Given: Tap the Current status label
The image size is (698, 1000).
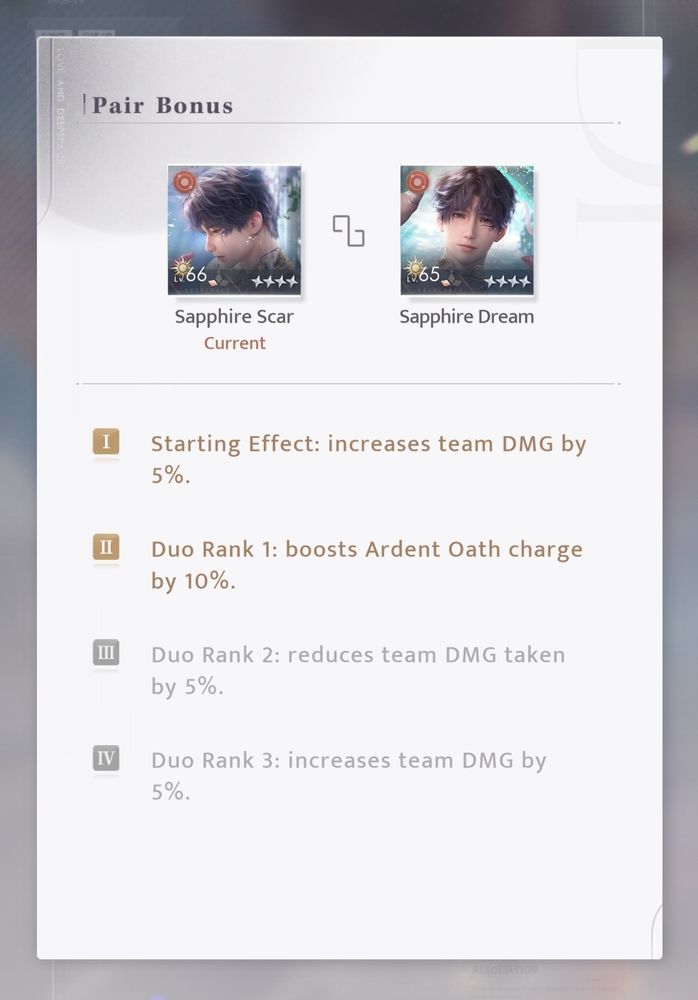Looking at the screenshot, I should click(x=235, y=343).
